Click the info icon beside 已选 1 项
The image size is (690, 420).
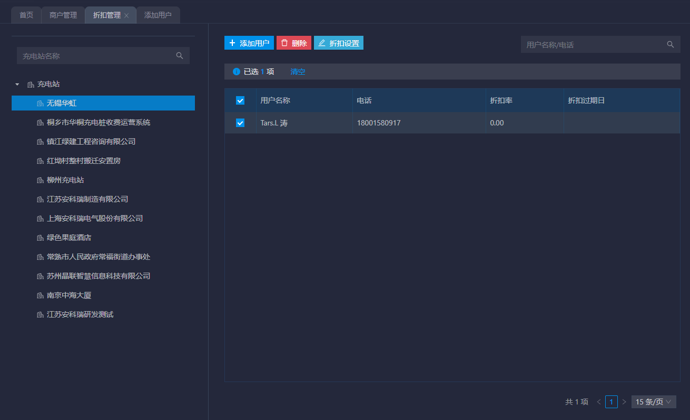tap(236, 71)
